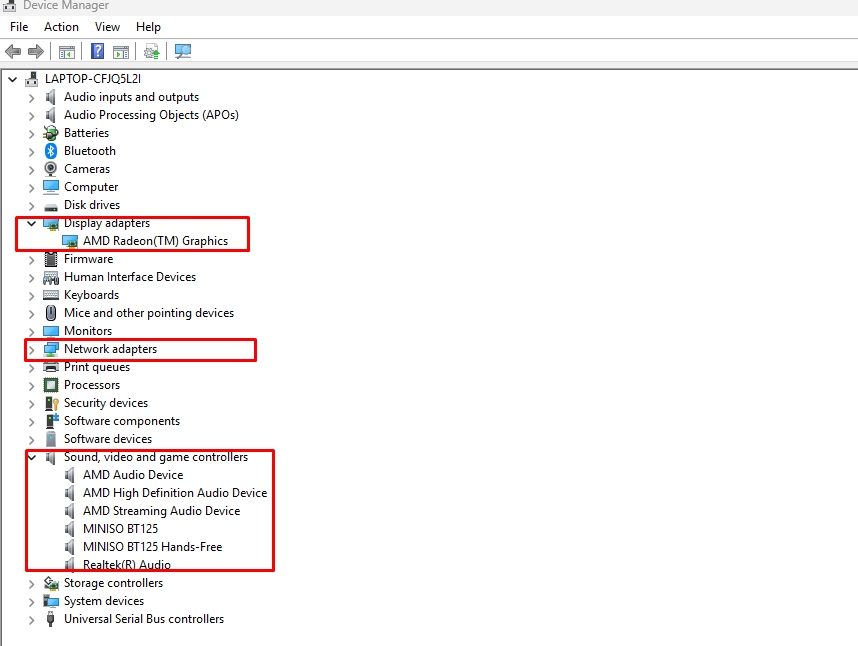Click the Update device driver toolbar icon
The image size is (858, 646).
tap(152, 51)
